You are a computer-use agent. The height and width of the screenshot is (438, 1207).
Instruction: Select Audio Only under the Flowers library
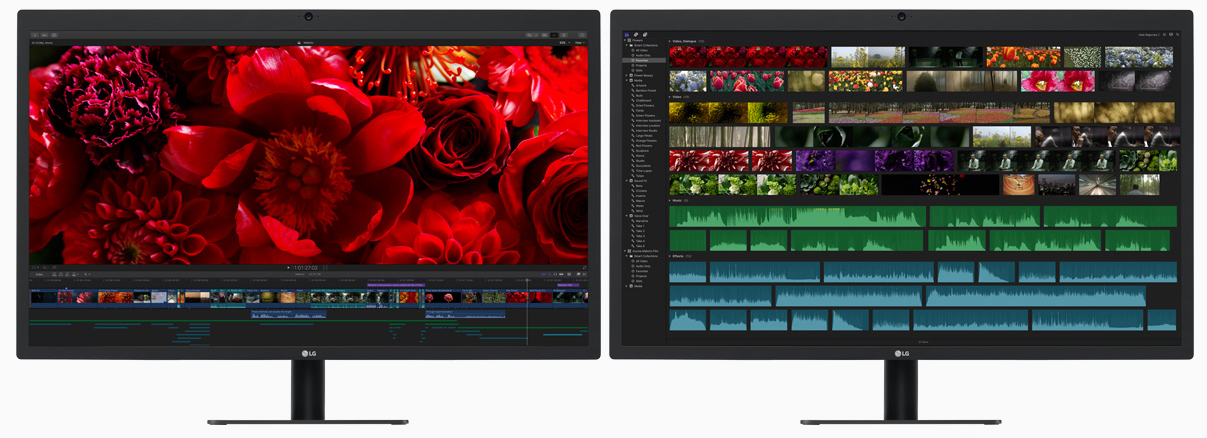click(644, 55)
